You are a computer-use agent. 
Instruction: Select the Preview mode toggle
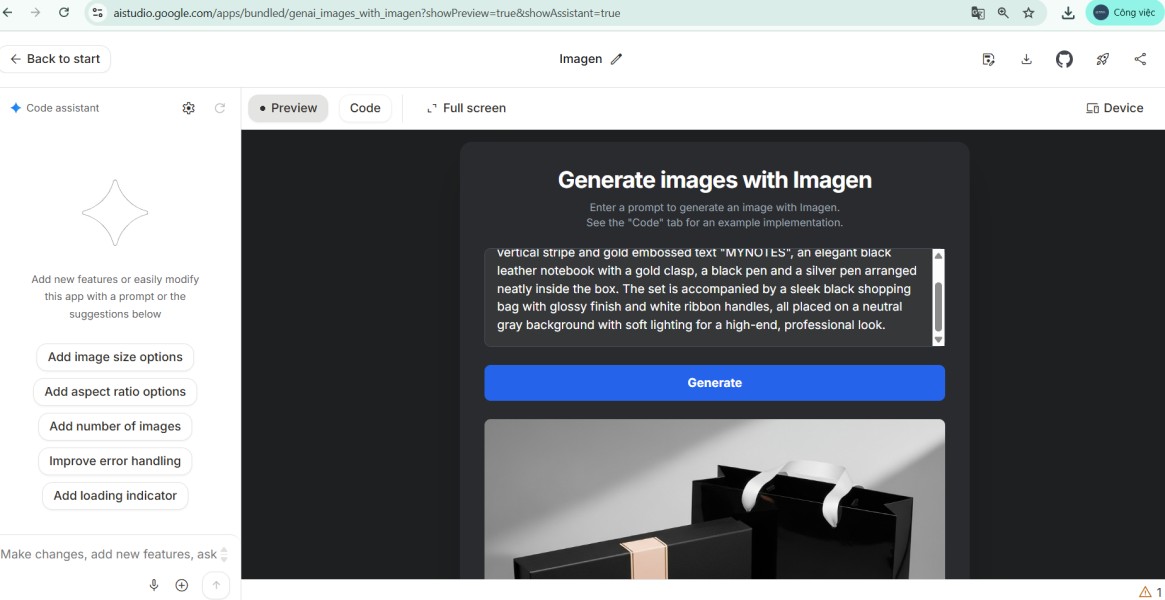[x=288, y=107]
